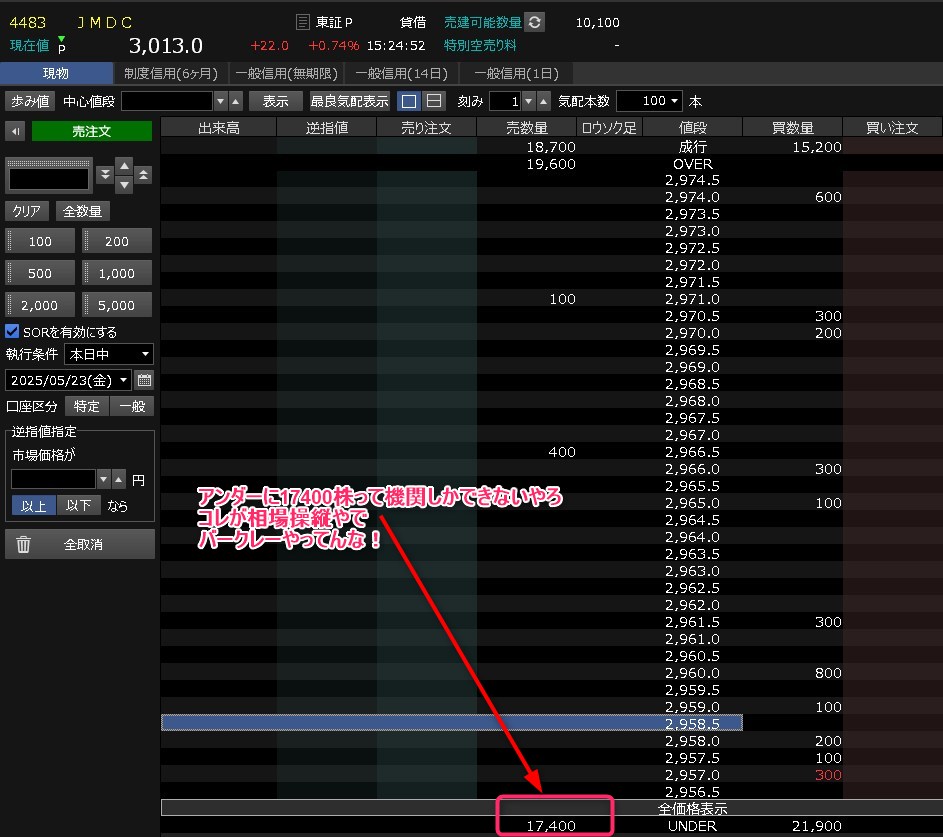This screenshot has height=837, width=943.
Task: Increase 刻み with the up arrow
Action: click(x=544, y=101)
